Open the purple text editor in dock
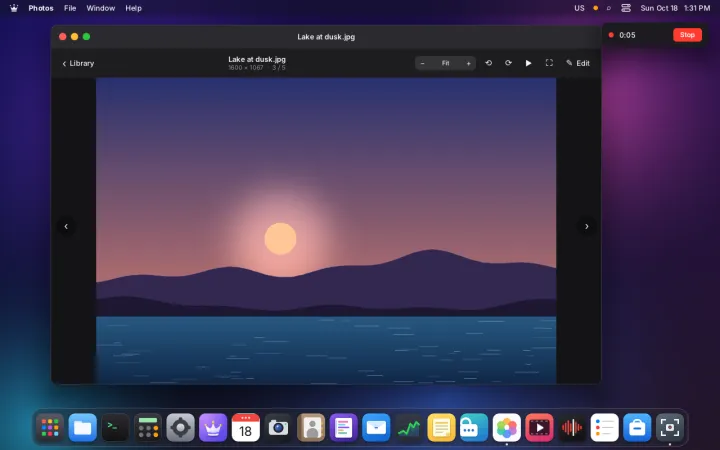This screenshot has width=720, height=450. (x=343, y=428)
